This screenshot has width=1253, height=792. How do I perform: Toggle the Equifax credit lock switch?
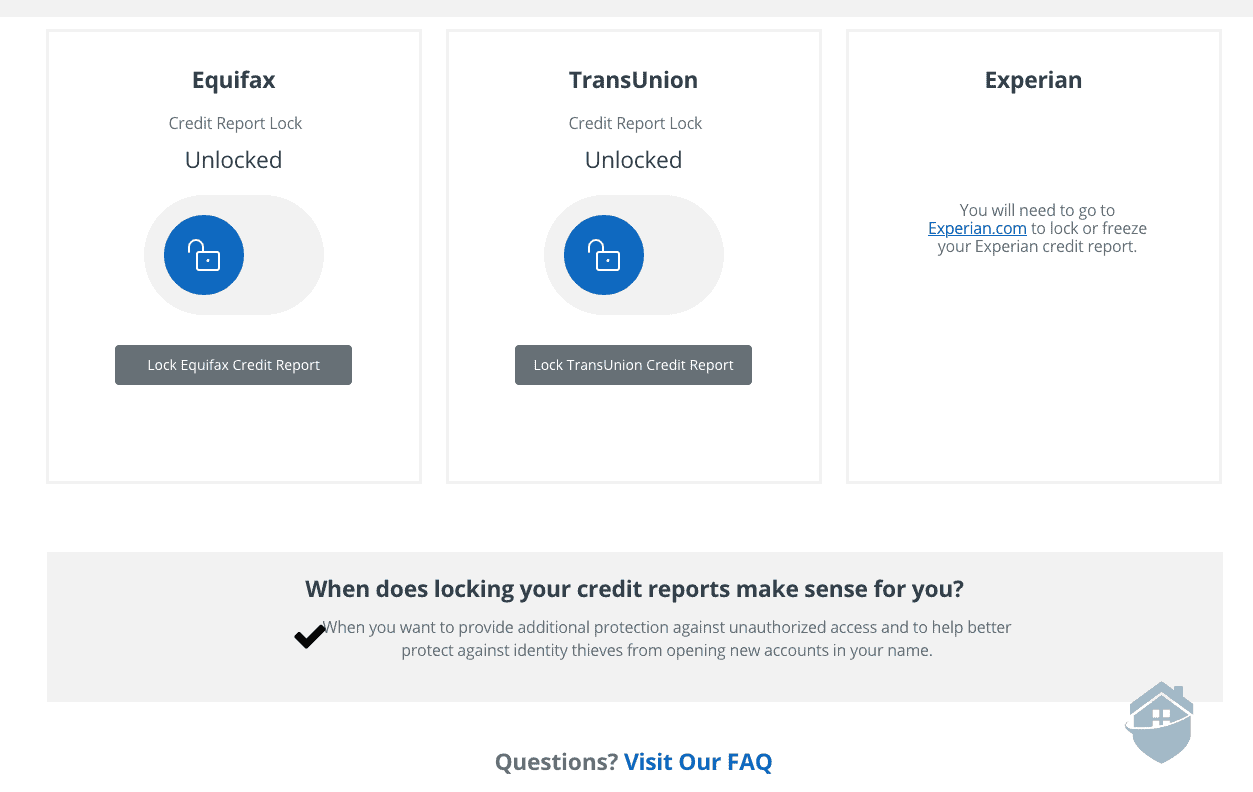(233, 255)
